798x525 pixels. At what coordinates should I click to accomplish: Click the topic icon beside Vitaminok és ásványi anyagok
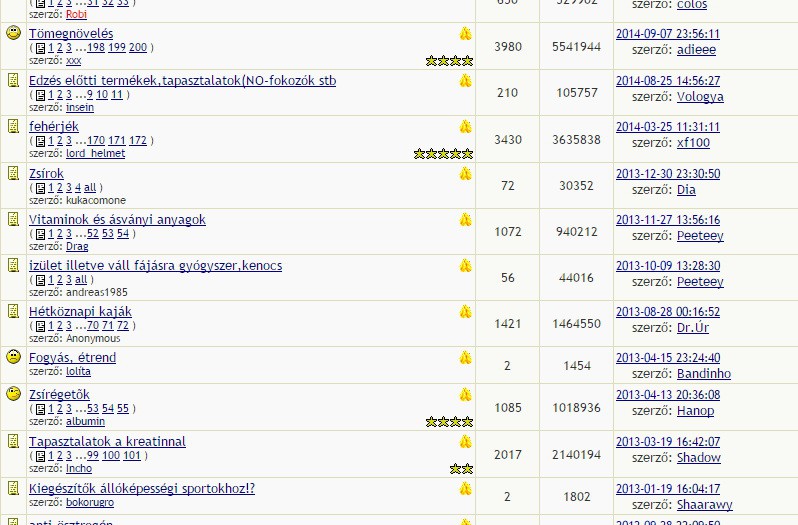tap(14, 219)
